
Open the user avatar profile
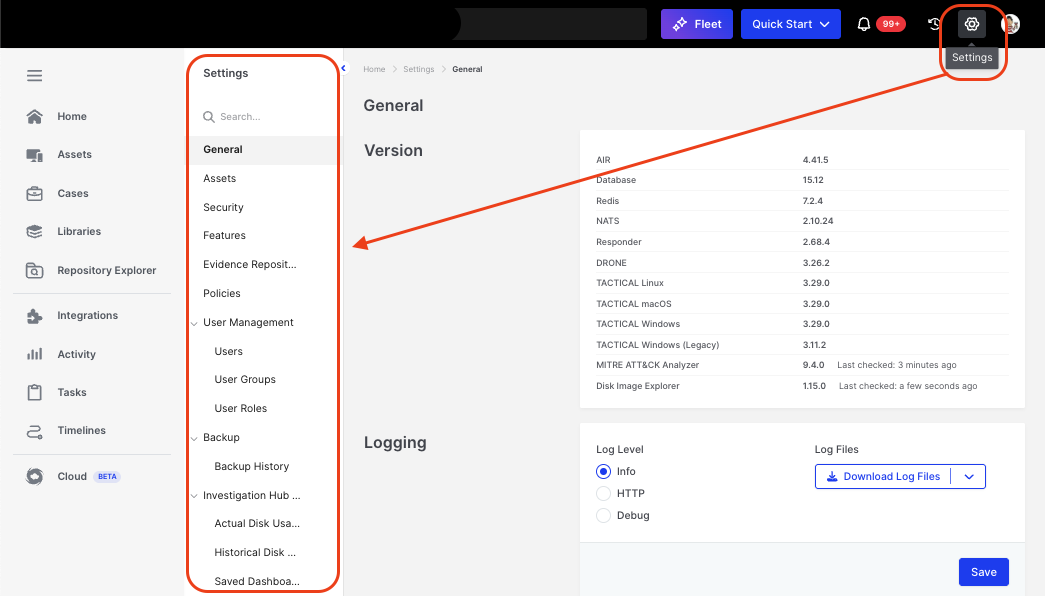pos(1010,24)
